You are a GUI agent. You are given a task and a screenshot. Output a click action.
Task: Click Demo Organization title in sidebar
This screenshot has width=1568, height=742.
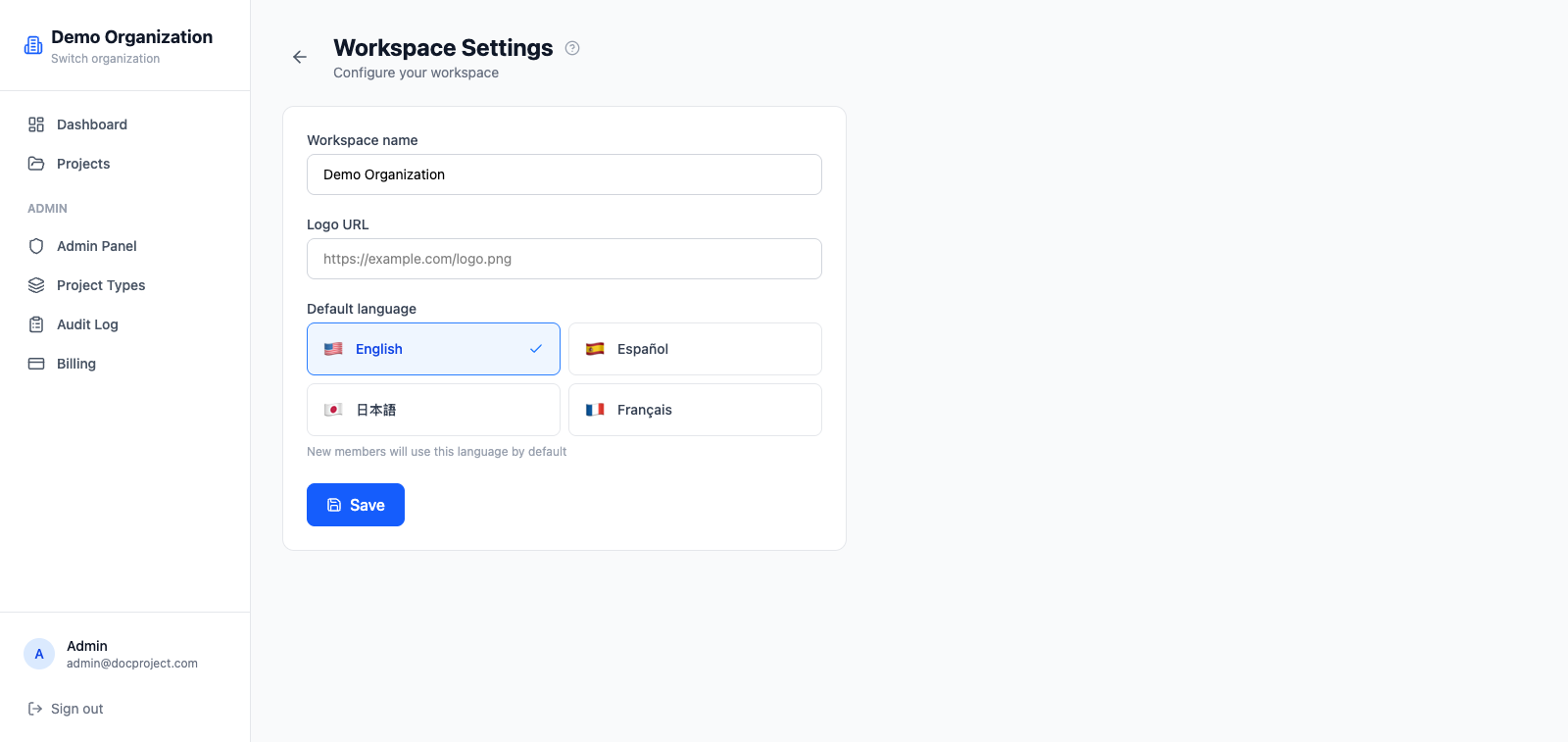131,37
